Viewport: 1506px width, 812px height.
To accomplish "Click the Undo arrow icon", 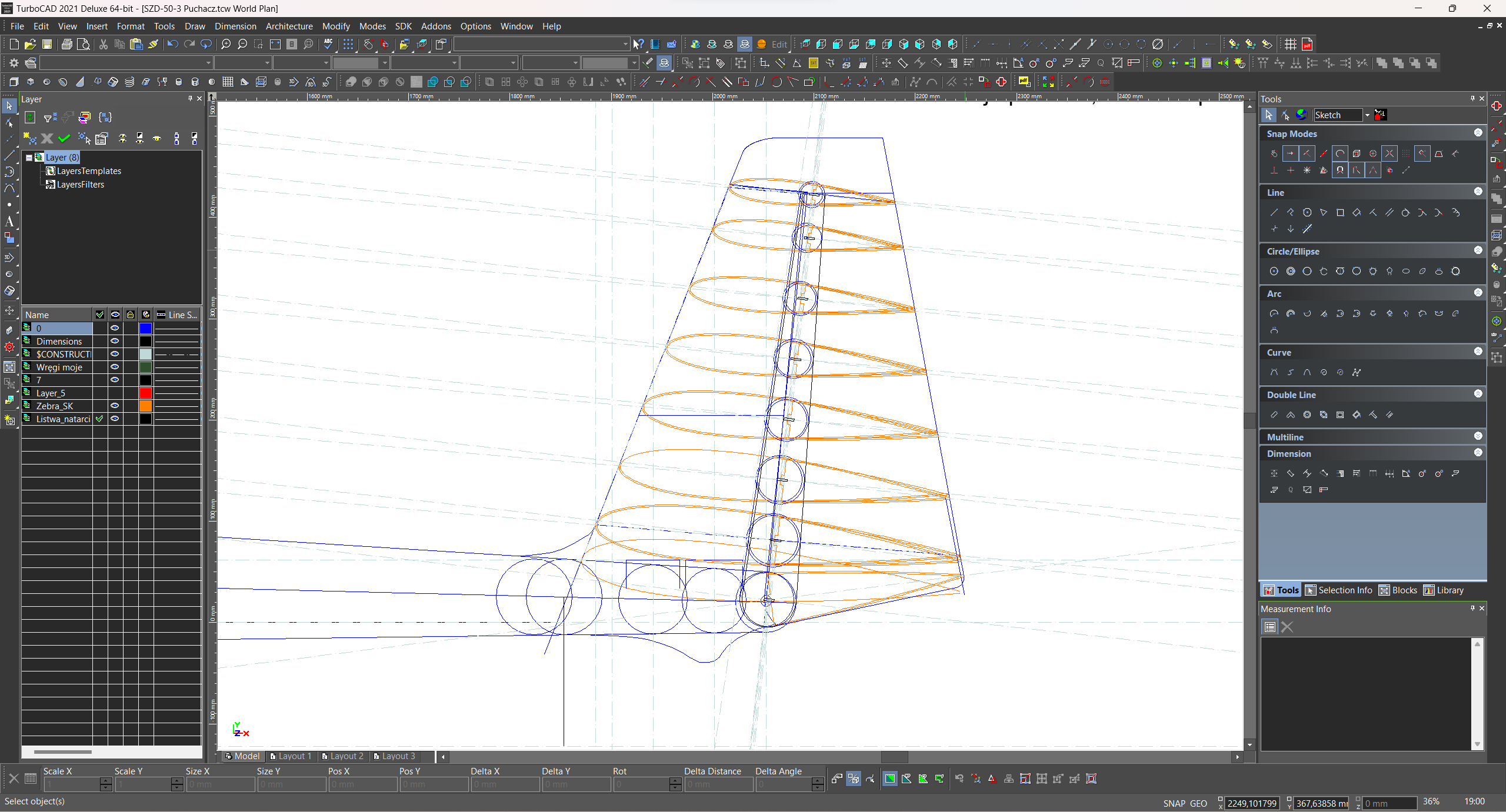I will [x=172, y=44].
